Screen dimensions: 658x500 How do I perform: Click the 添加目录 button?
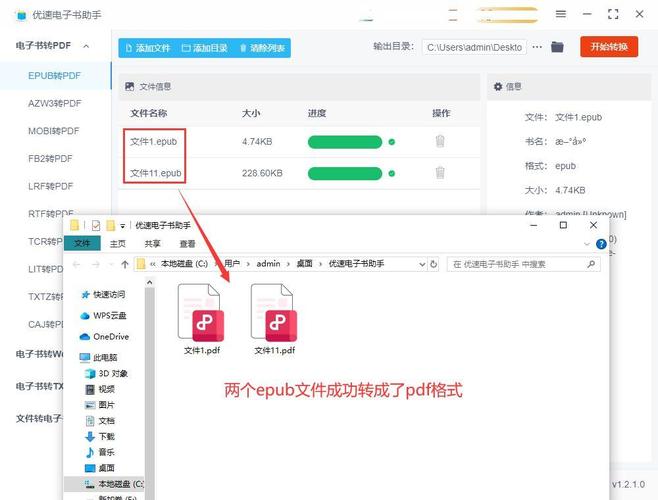[x=205, y=48]
